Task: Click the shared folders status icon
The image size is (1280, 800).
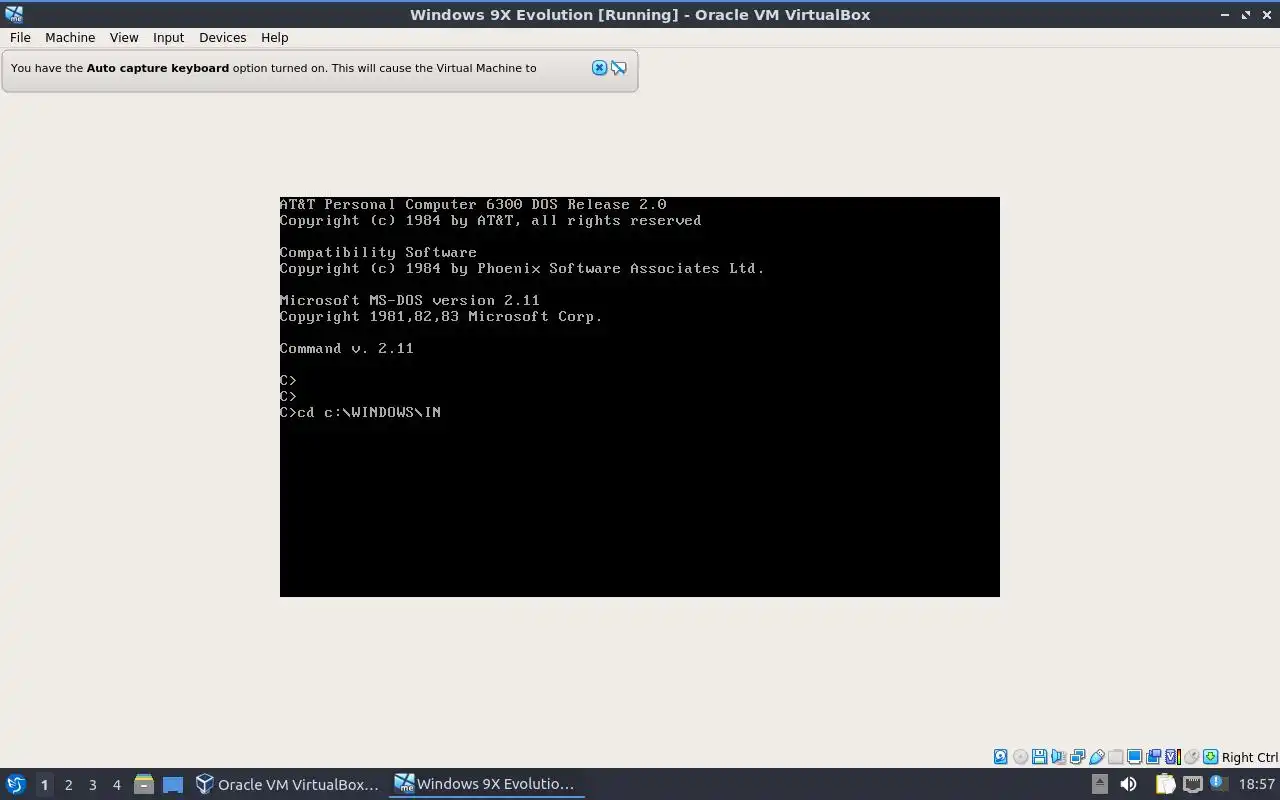Action: click(x=1115, y=757)
